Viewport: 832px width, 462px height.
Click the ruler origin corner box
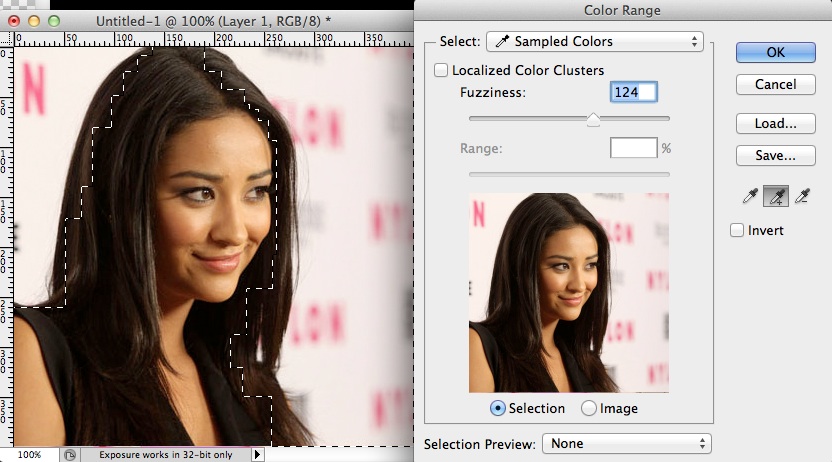click(x=6, y=38)
